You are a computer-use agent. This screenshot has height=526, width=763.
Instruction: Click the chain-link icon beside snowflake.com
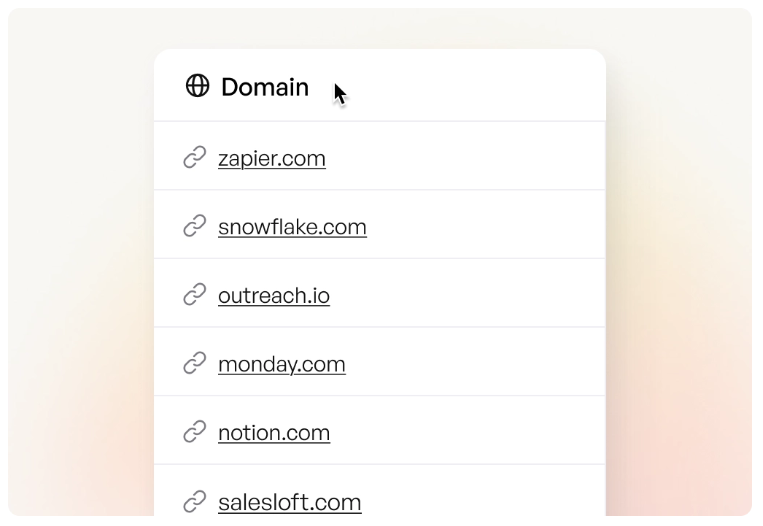coord(195,227)
